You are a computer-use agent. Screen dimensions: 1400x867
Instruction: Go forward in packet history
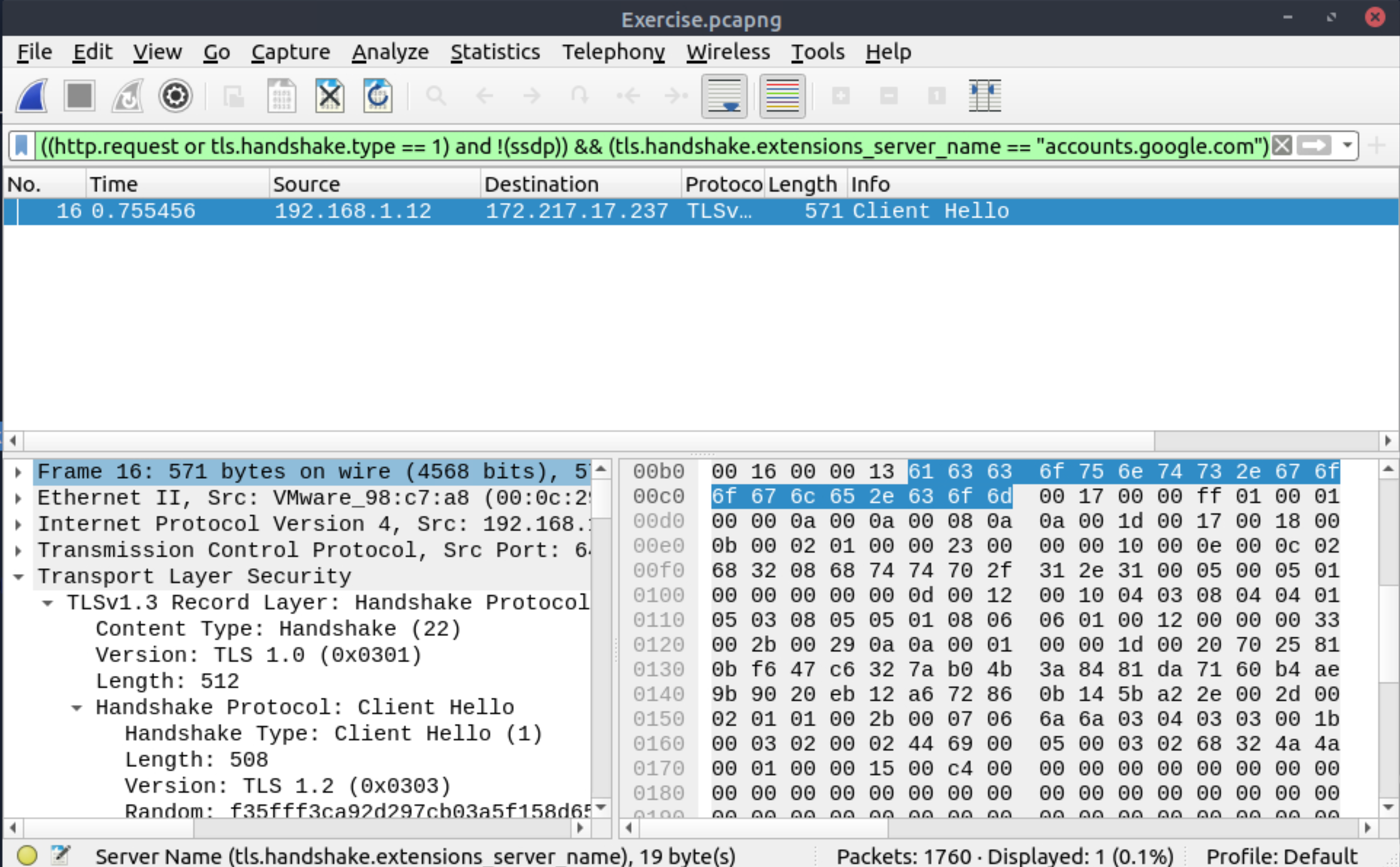[532, 95]
